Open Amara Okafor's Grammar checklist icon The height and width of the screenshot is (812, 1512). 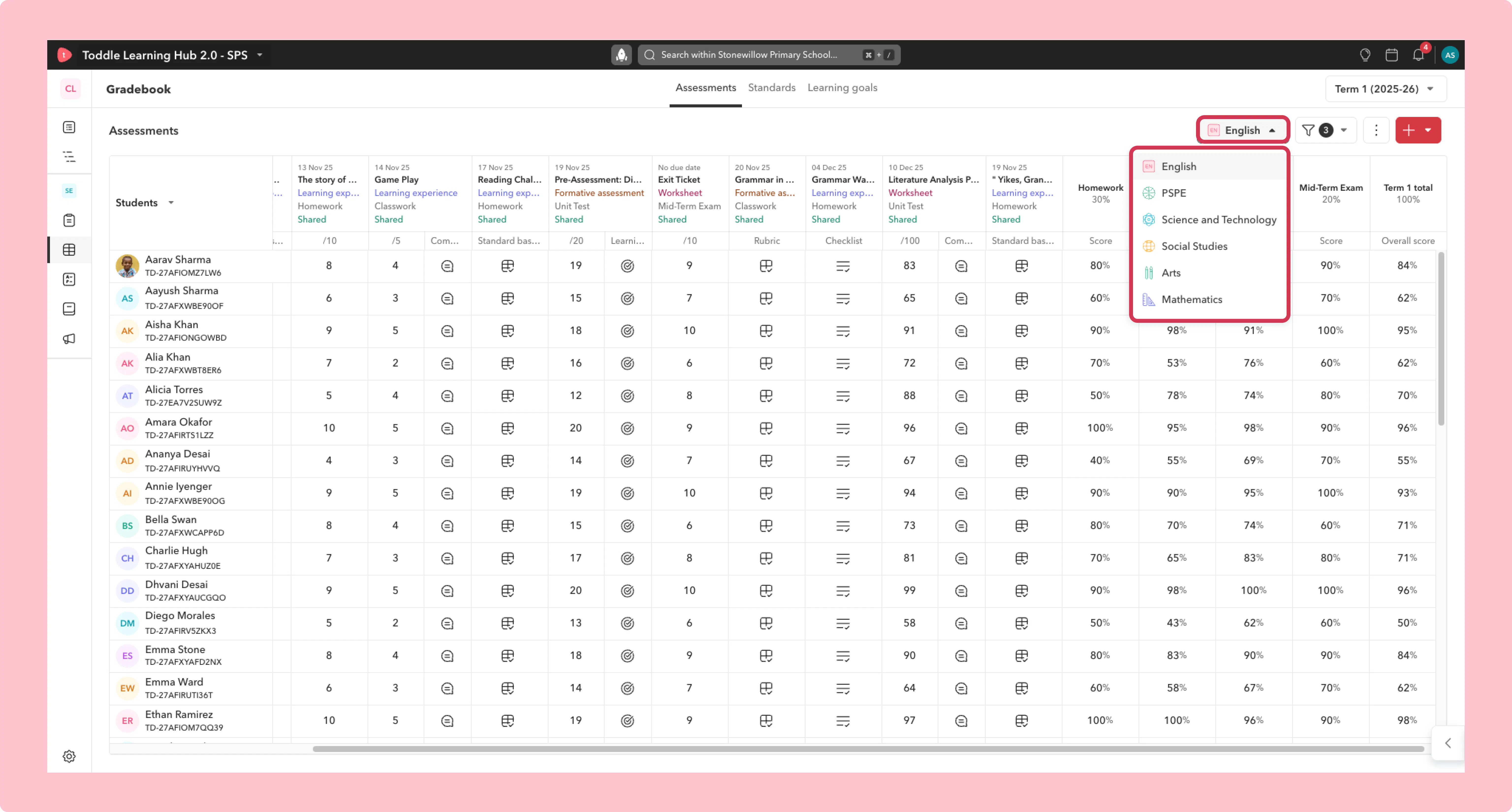pyautogui.click(x=843, y=428)
